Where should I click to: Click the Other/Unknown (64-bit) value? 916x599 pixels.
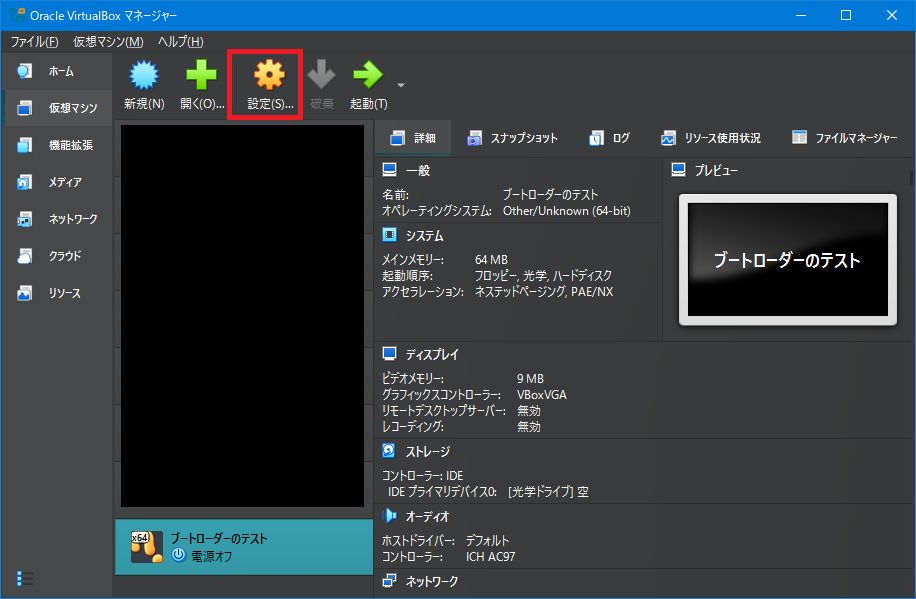(x=567, y=211)
